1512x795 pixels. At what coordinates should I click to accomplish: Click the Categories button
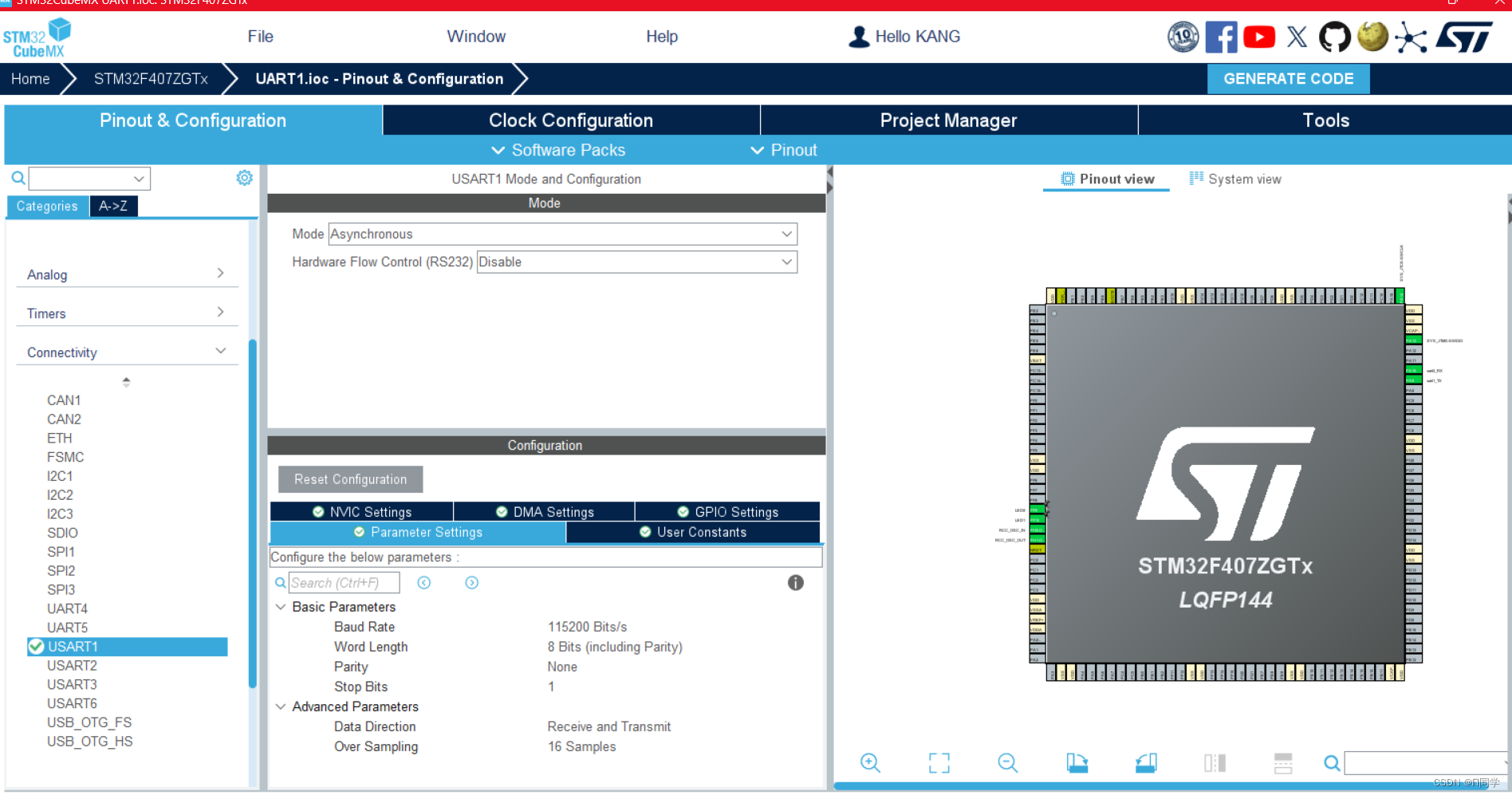point(47,206)
